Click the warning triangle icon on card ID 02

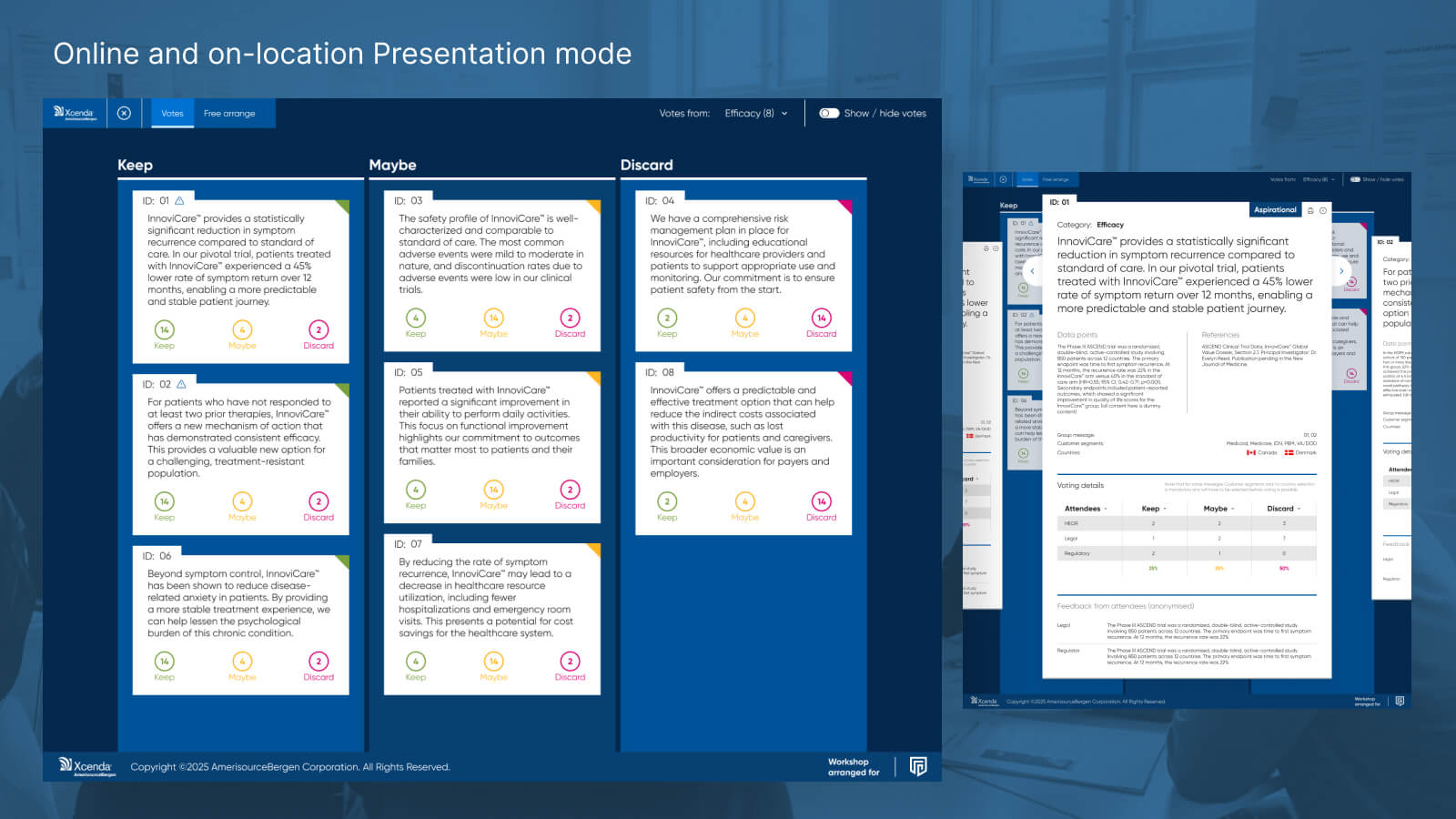[x=181, y=385]
